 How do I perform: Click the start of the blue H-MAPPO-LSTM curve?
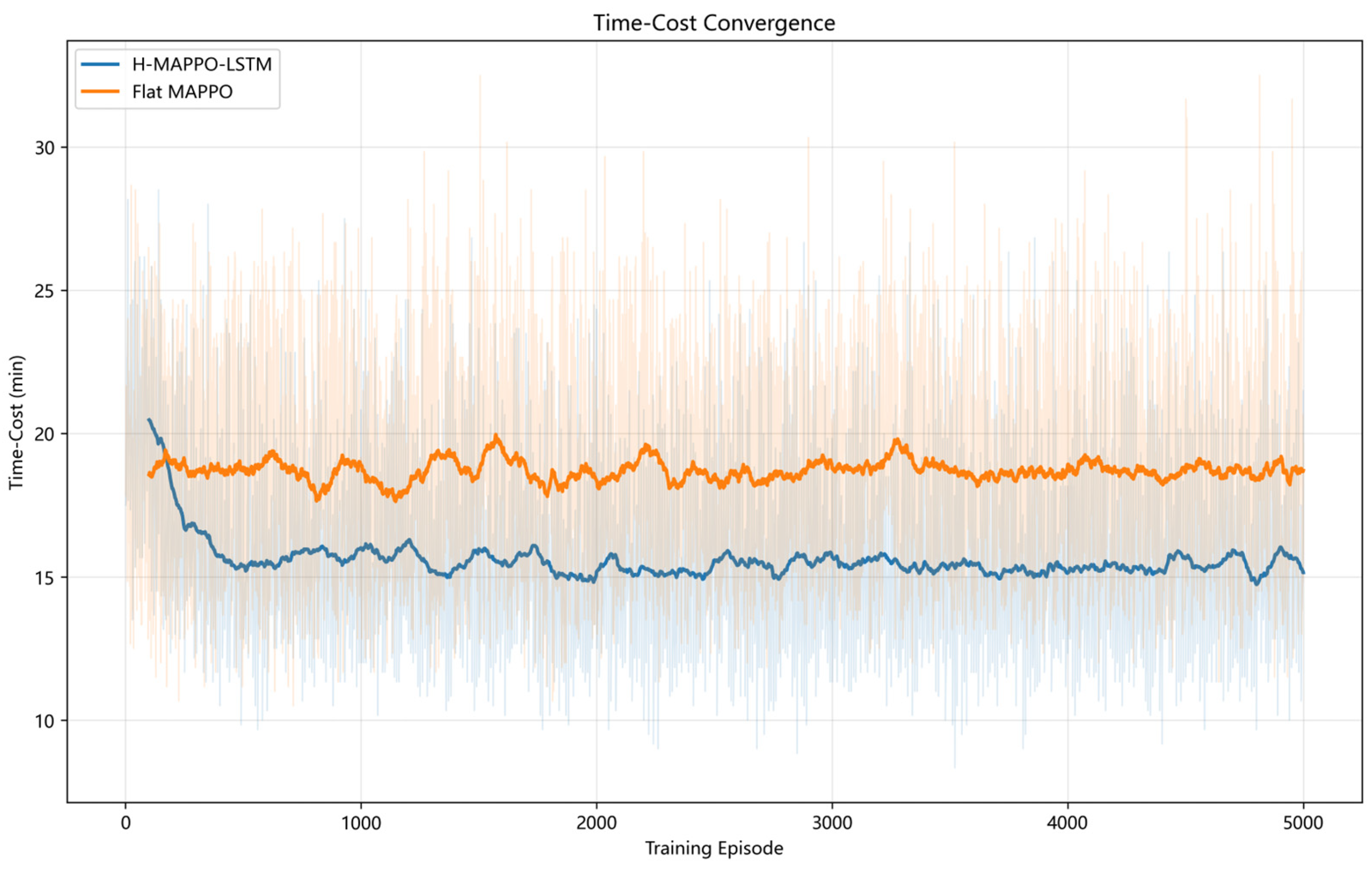point(149,419)
